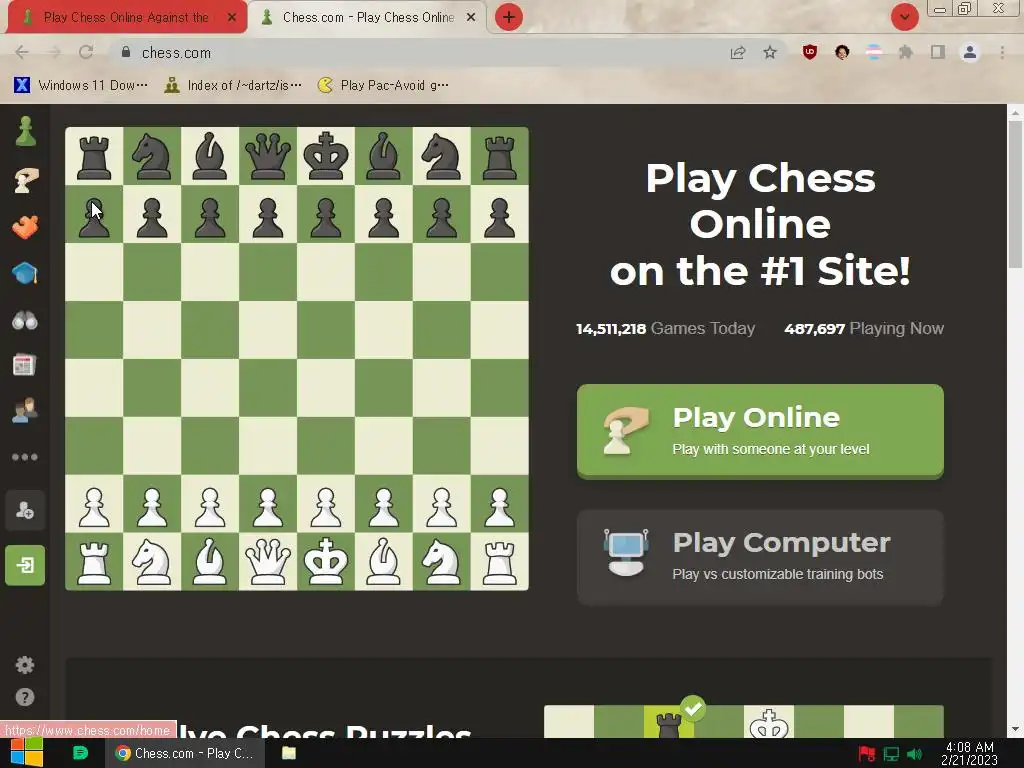This screenshot has height=768, width=1024.
Task: Open the 'Play Pac-Avoid g...' bookmark
Action: [x=383, y=85]
